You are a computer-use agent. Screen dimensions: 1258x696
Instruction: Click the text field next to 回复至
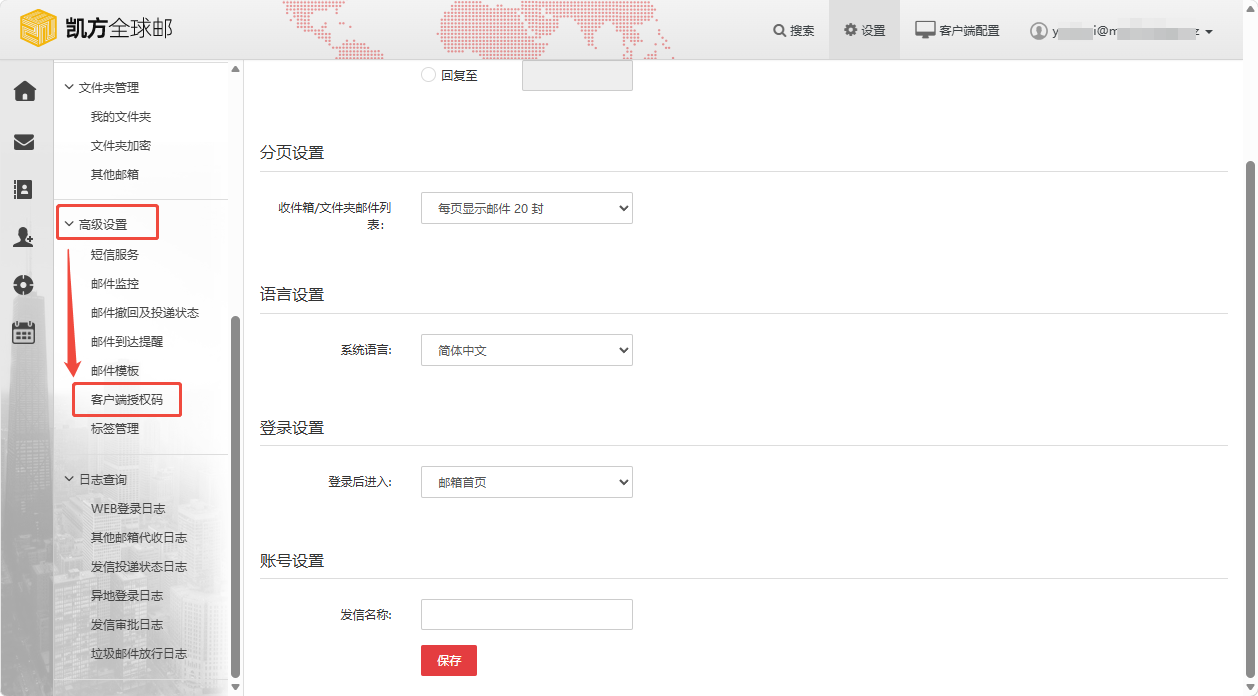click(x=577, y=75)
